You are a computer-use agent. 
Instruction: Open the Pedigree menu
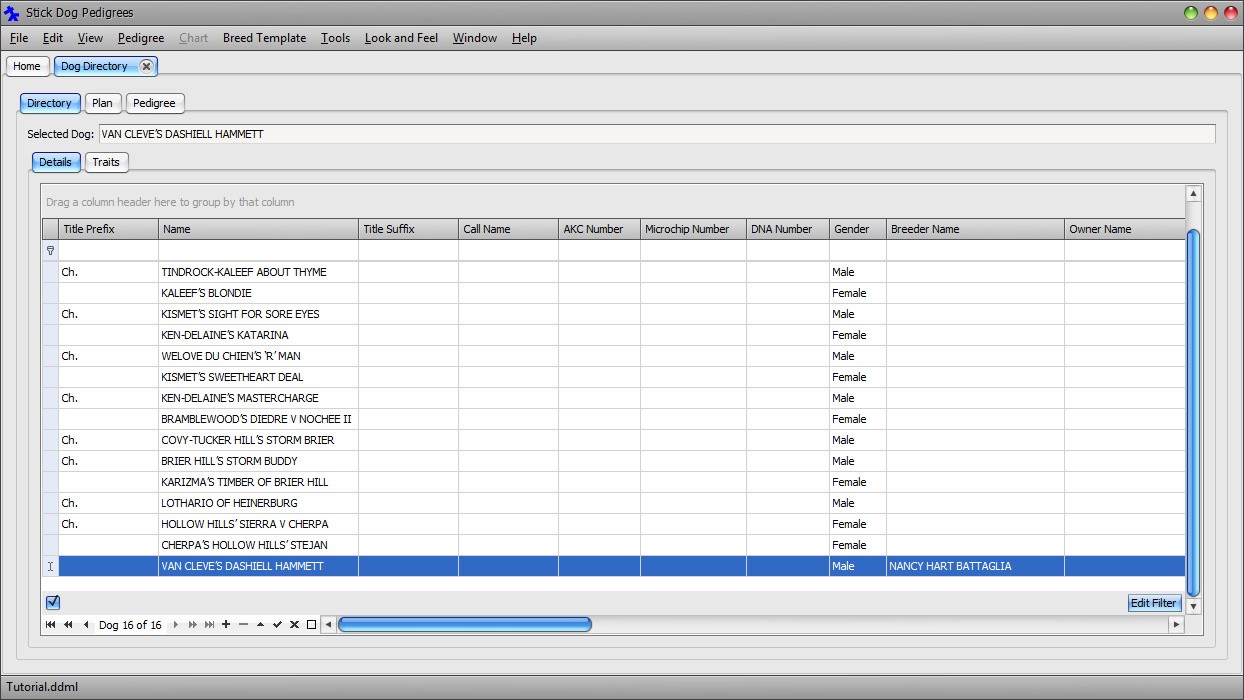click(141, 38)
